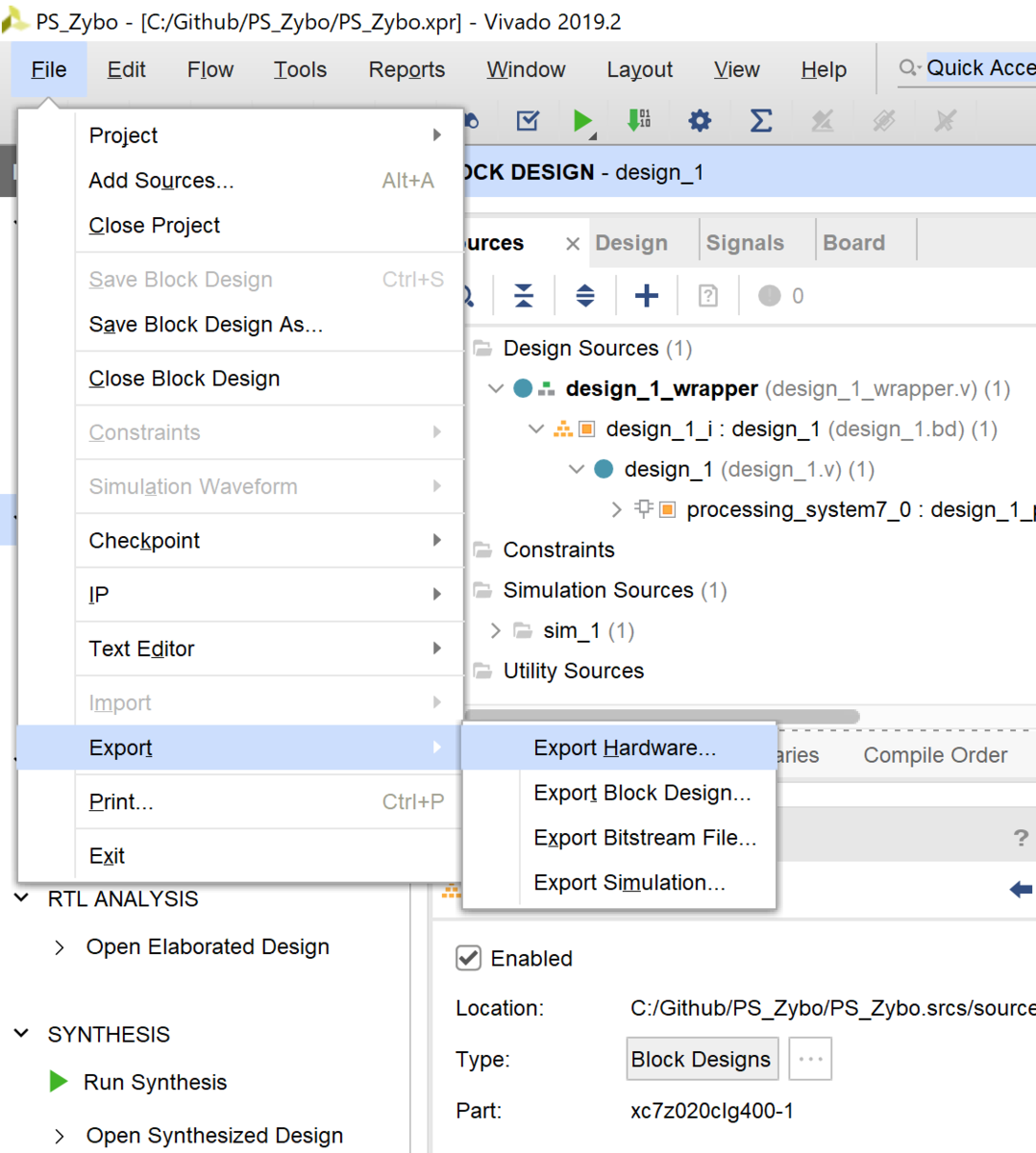The image size is (1036, 1153).
Task: Click the help question mark in properties header
Action: tap(1021, 838)
